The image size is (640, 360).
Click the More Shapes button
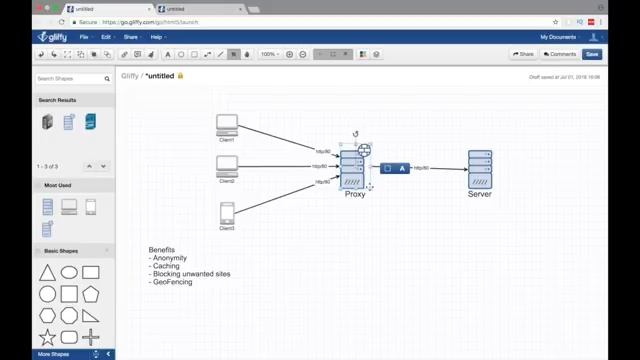[53, 354]
